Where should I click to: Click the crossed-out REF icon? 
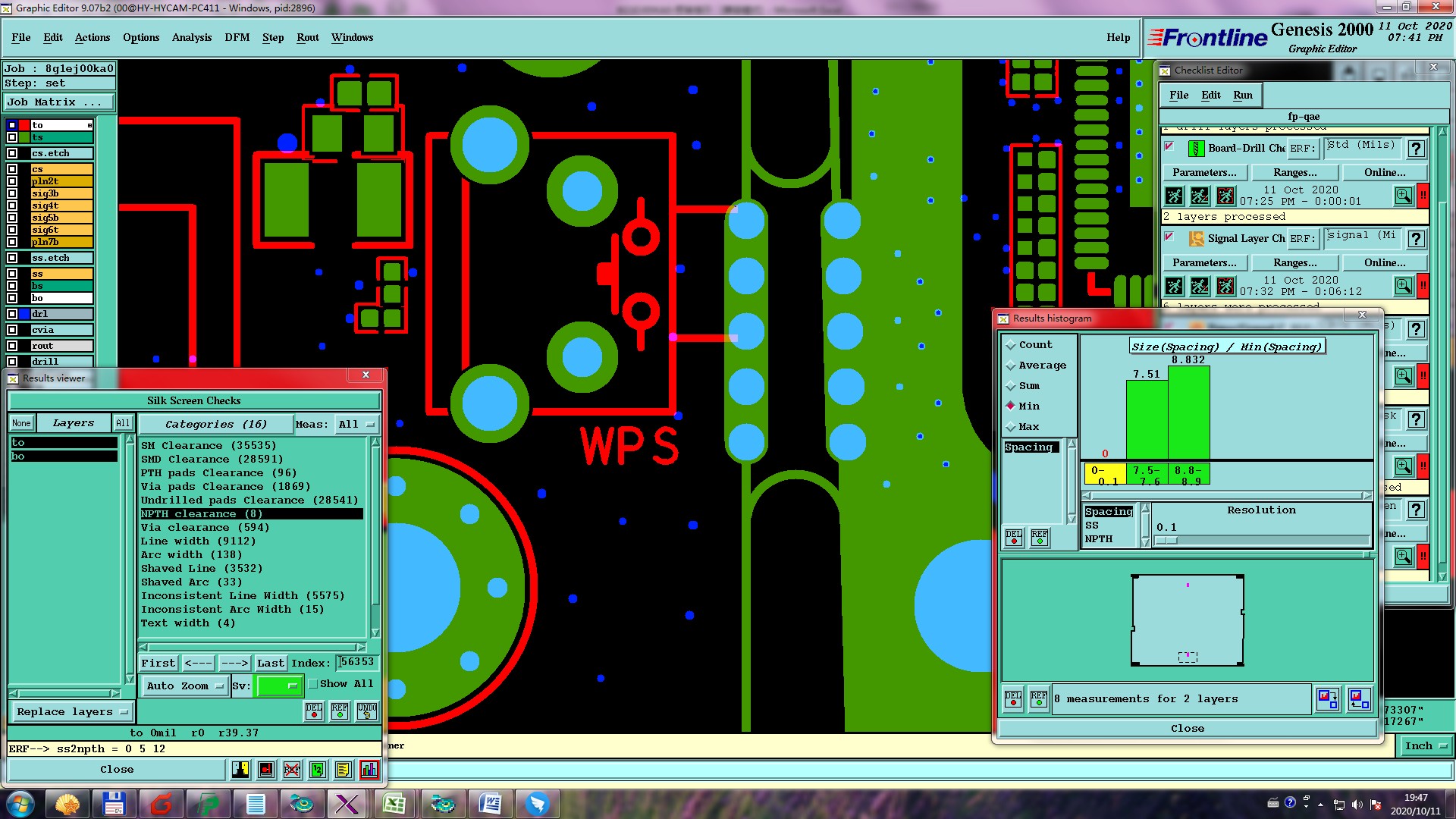(292, 770)
